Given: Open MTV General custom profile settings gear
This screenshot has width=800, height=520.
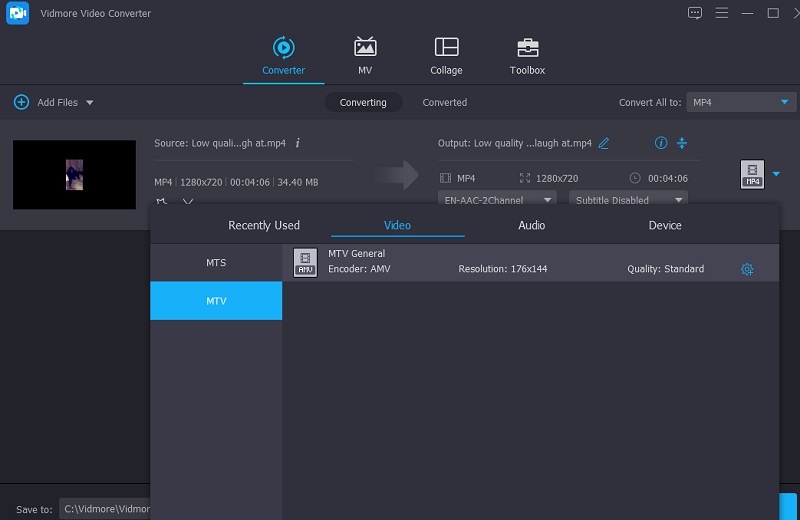Looking at the screenshot, I should coord(746,269).
